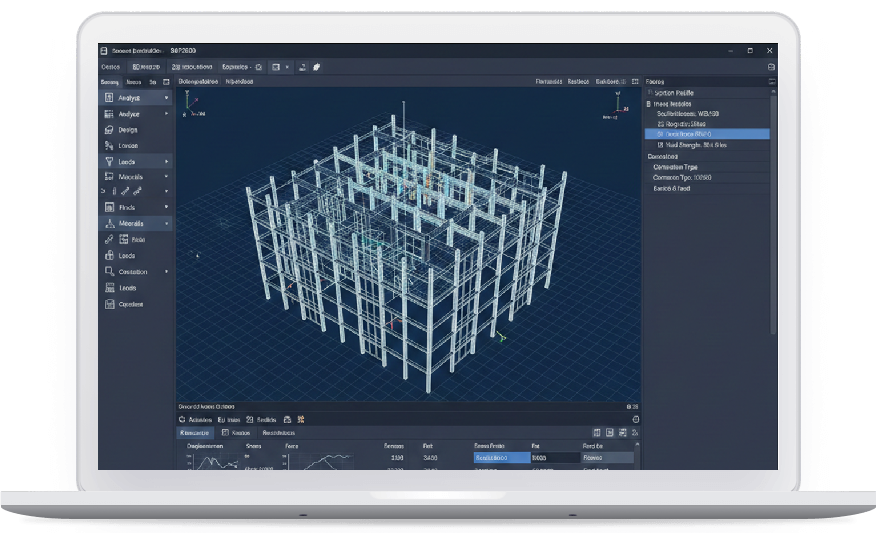Viewport: 876px width, 533px height.
Task: Open the third tab in the bottom results panel
Action: tap(278, 433)
